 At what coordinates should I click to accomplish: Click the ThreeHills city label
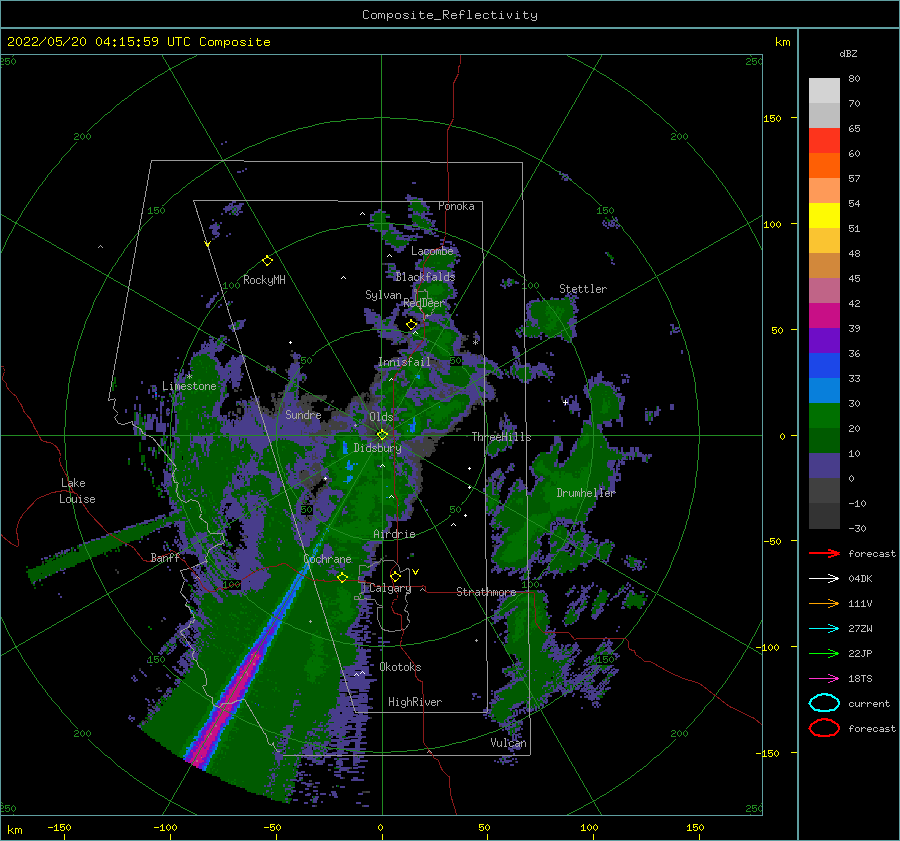click(x=501, y=437)
